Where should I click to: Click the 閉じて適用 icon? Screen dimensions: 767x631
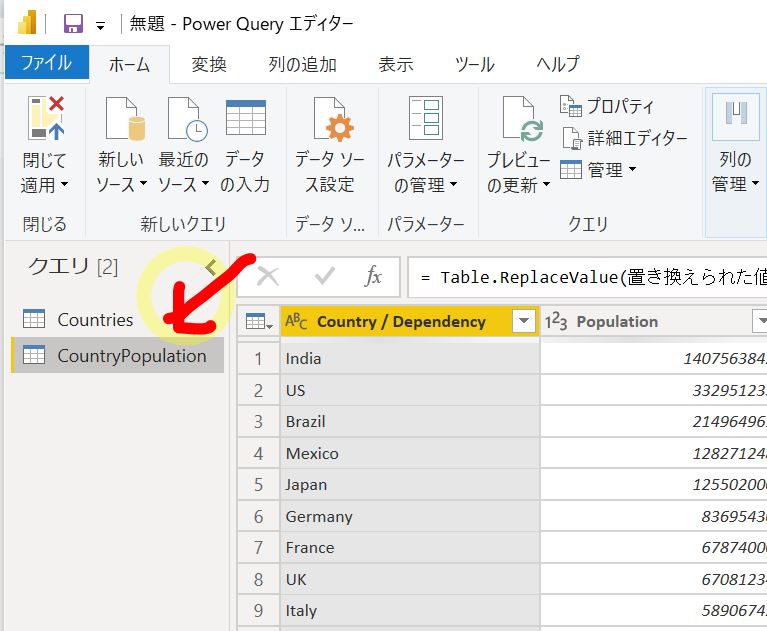tap(45, 118)
